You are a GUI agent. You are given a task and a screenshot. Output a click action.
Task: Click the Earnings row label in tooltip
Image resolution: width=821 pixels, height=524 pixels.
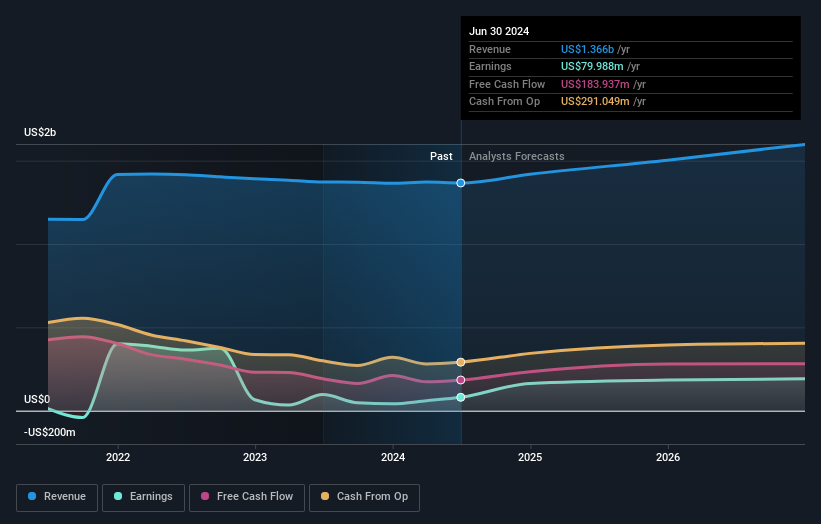pyautogui.click(x=490, y=66)
